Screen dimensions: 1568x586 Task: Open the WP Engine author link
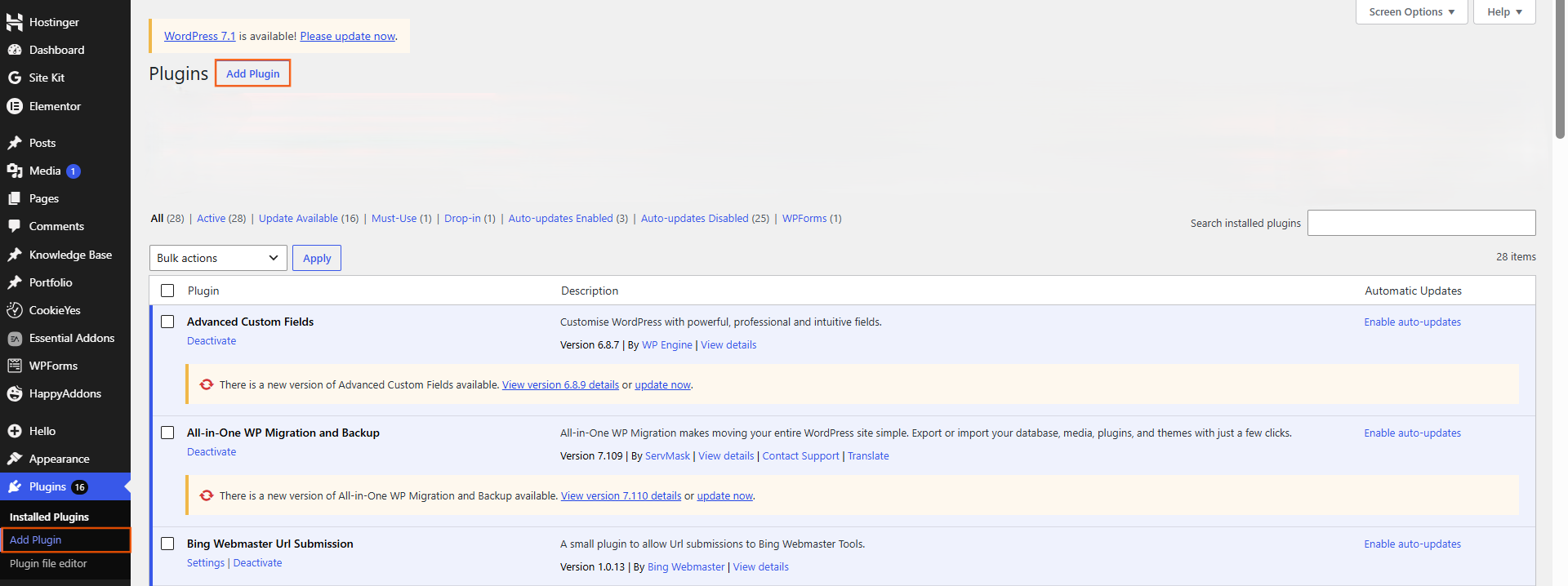[666, 344]
